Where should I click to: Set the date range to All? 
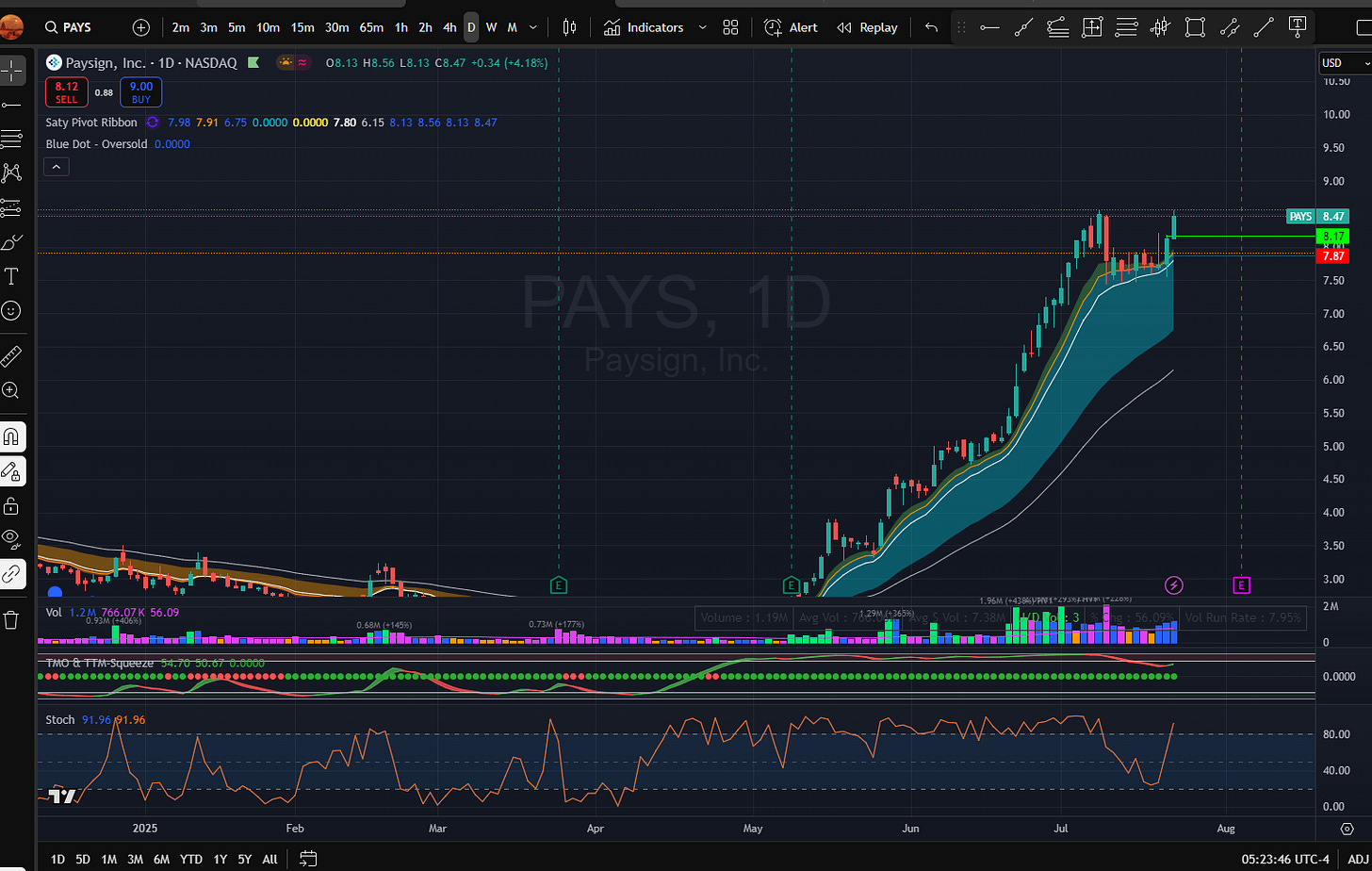pyautogui.click(x=269, y=859)
